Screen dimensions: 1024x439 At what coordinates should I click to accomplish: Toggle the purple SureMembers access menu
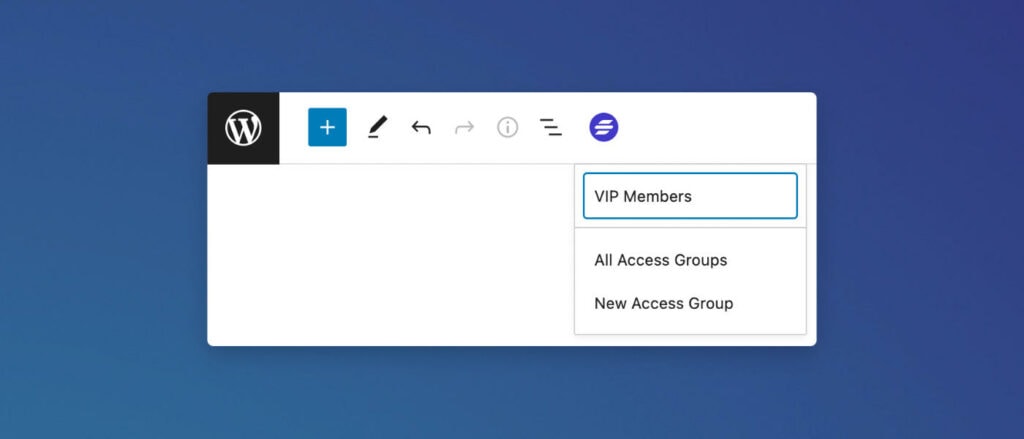pyautogui.click(x=604, y=127)
